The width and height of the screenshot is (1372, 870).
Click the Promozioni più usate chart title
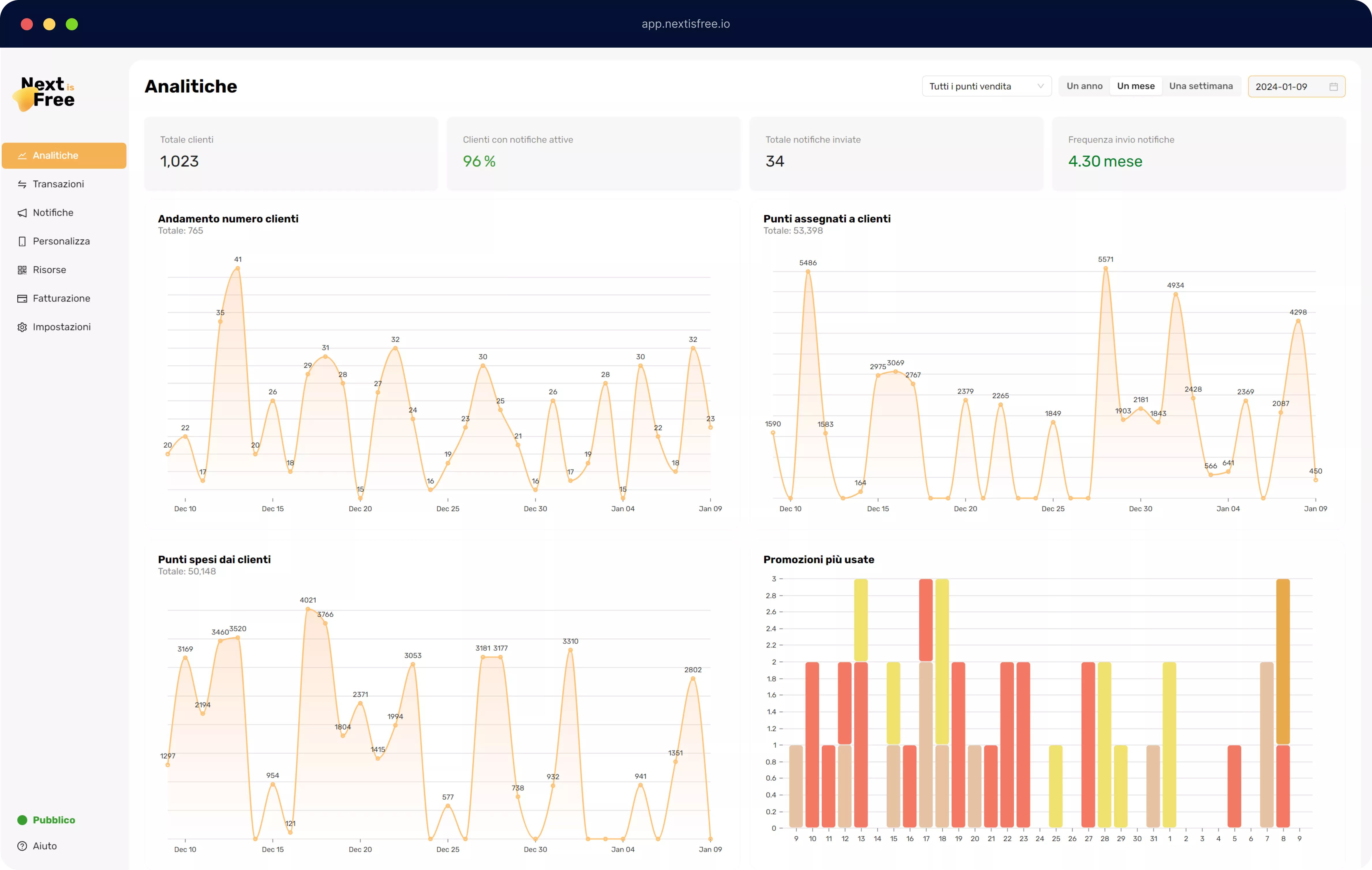[x=819, y=560]
